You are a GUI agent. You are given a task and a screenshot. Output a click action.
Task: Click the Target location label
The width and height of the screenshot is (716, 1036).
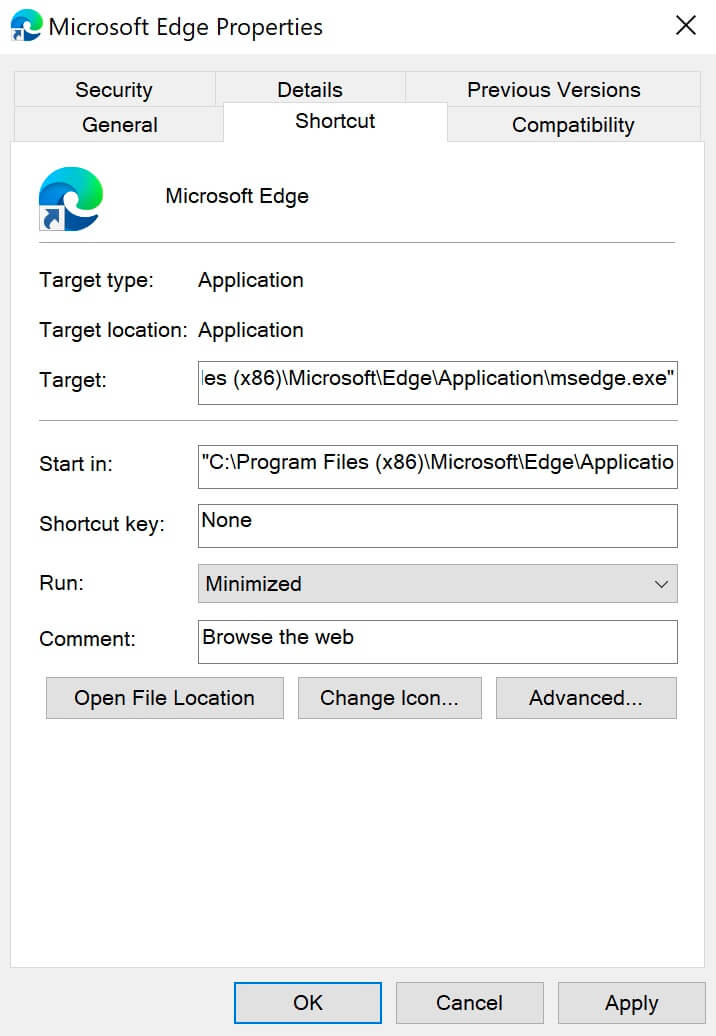[114, 330]
